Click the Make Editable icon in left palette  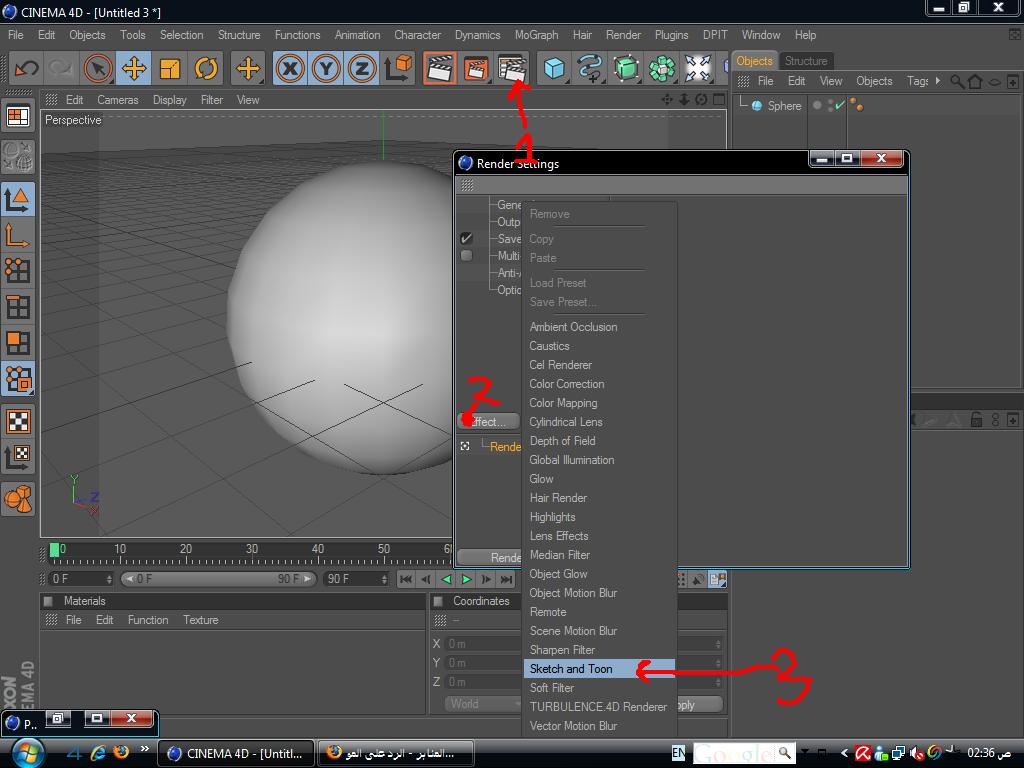coord(18,156)
